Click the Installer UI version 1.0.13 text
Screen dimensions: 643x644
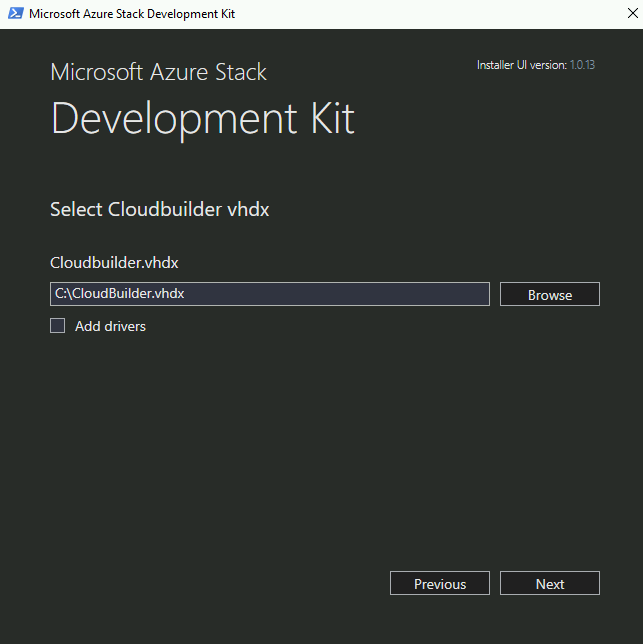[535, 65]
